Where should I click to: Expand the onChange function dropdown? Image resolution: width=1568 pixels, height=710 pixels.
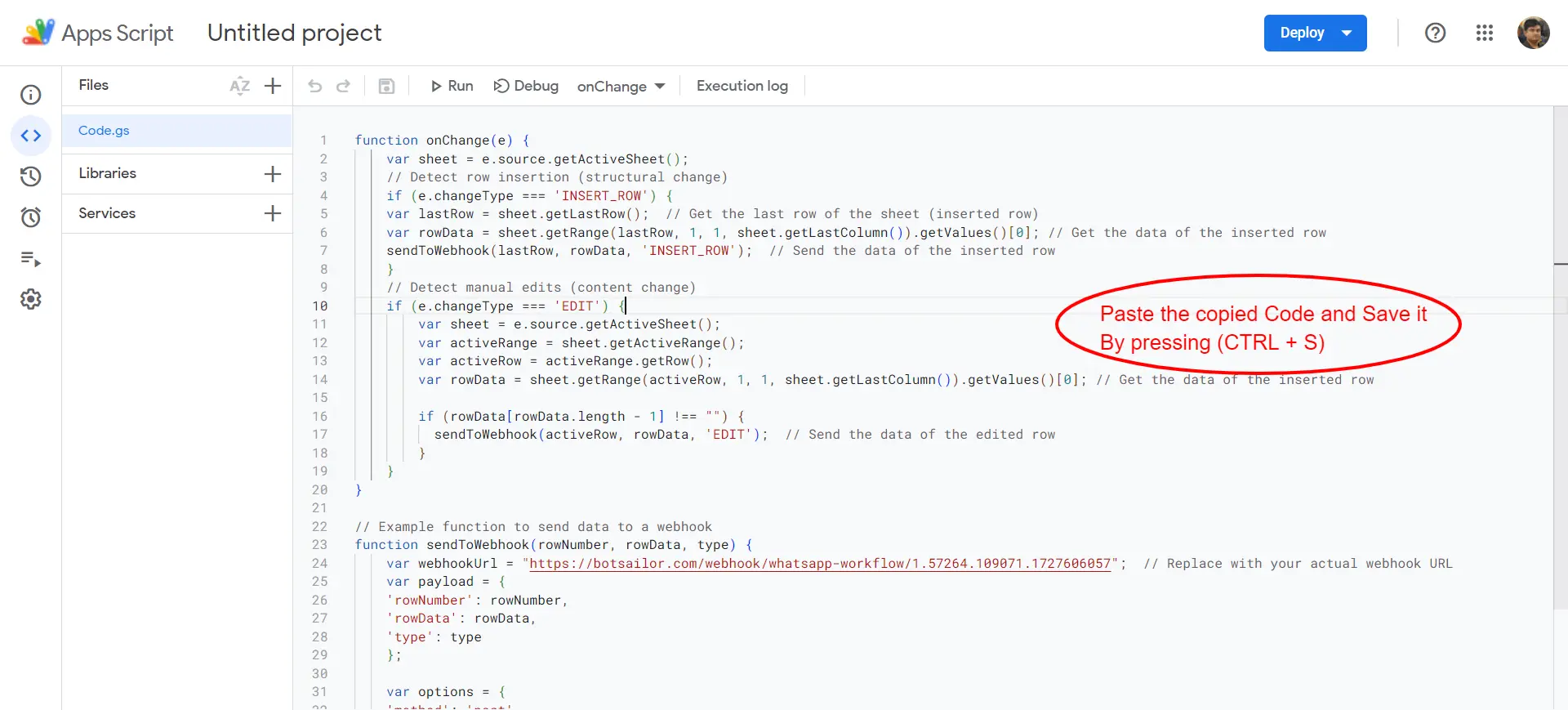coord(621,87)
